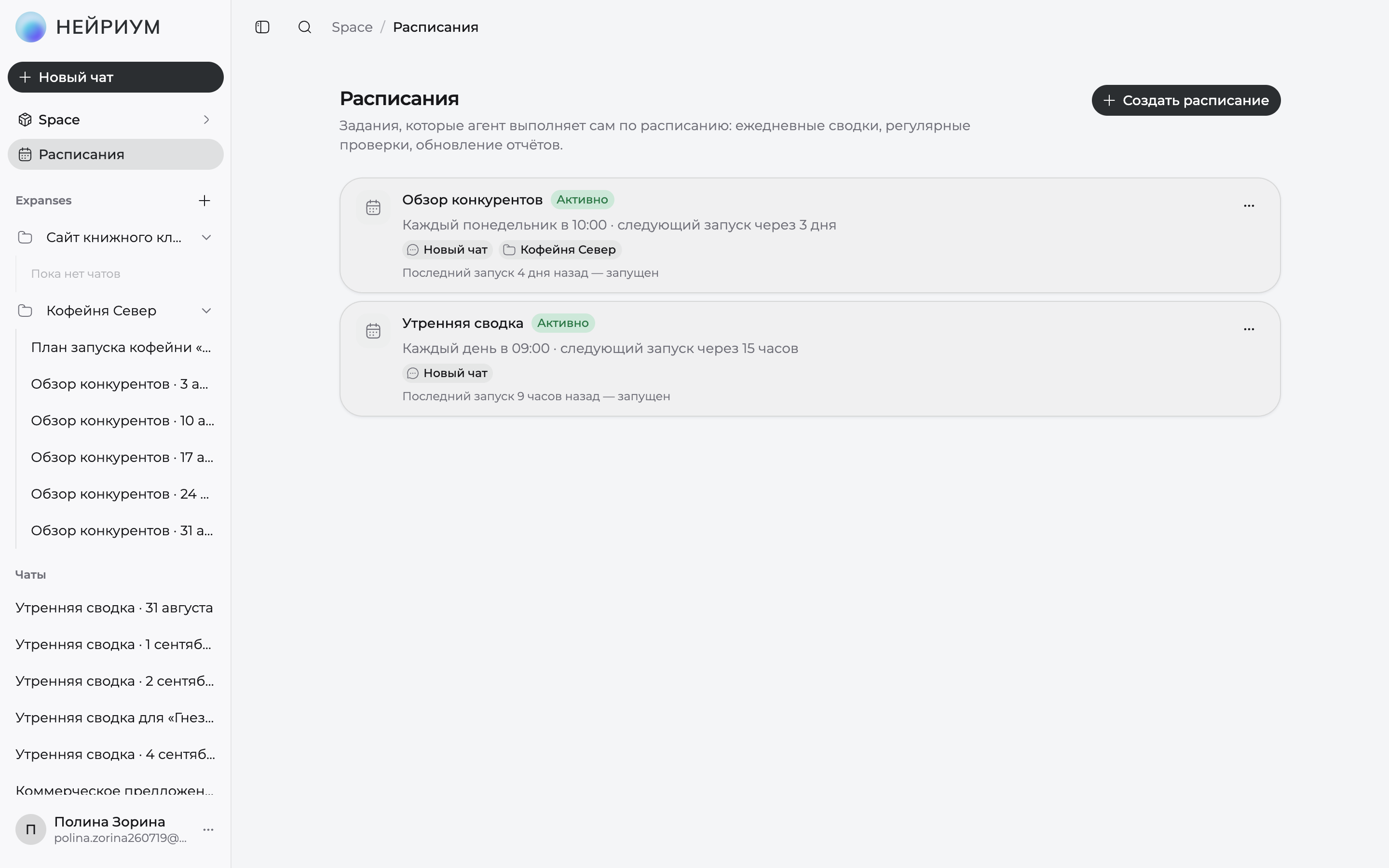Open options menu for Обзор конкурентов schedule

point(1249,205)
